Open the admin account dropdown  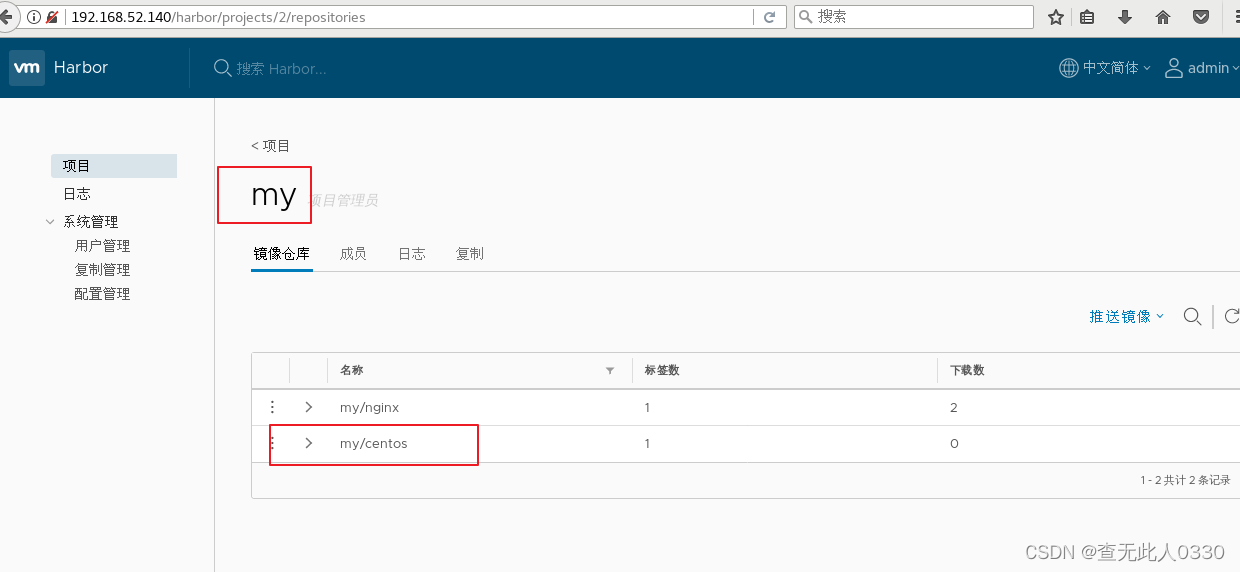click(x=1213, y=68)
